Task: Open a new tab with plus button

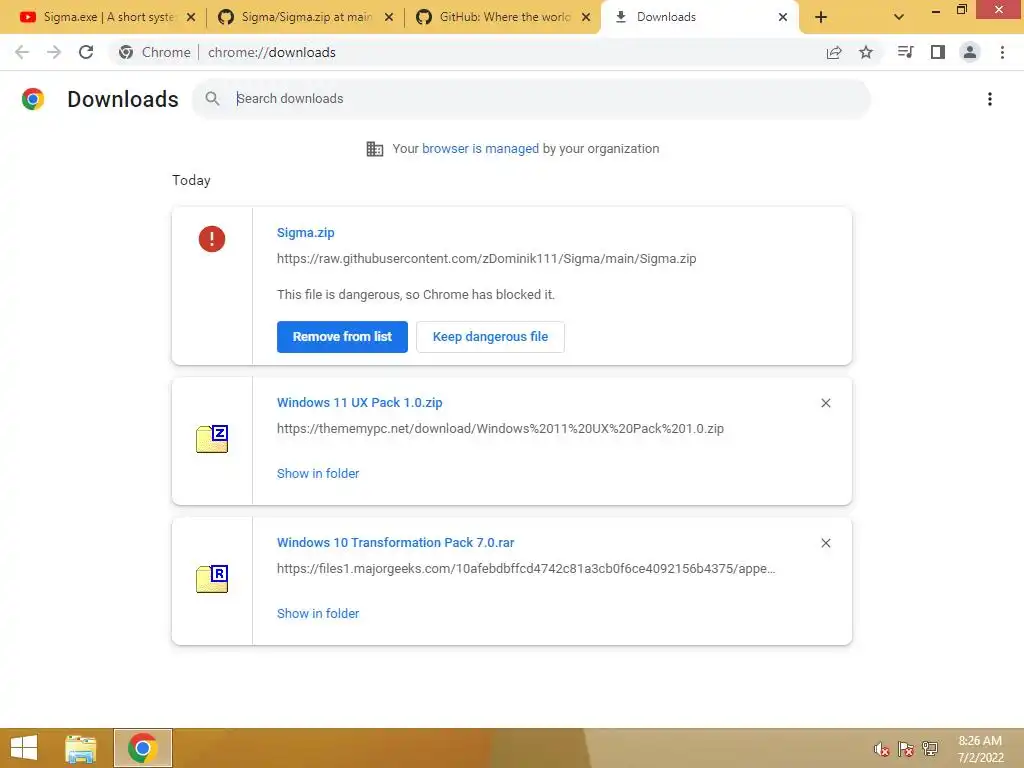Action: [x=821, y=17]
